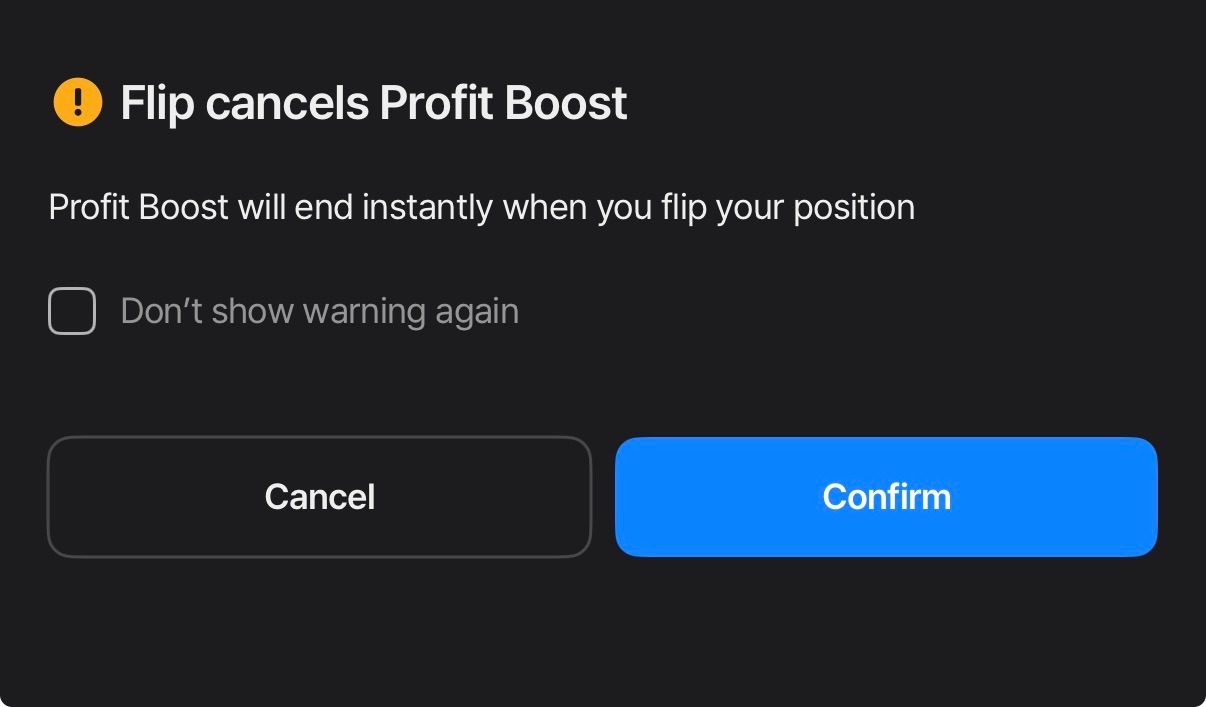Select the Flip cancels Profit Boost heading
The image size is (1206, 707).
click(374, 103)
